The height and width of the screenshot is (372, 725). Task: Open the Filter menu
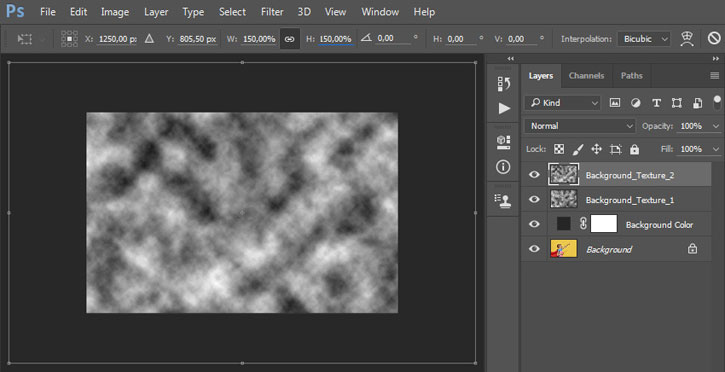(272, 12)
